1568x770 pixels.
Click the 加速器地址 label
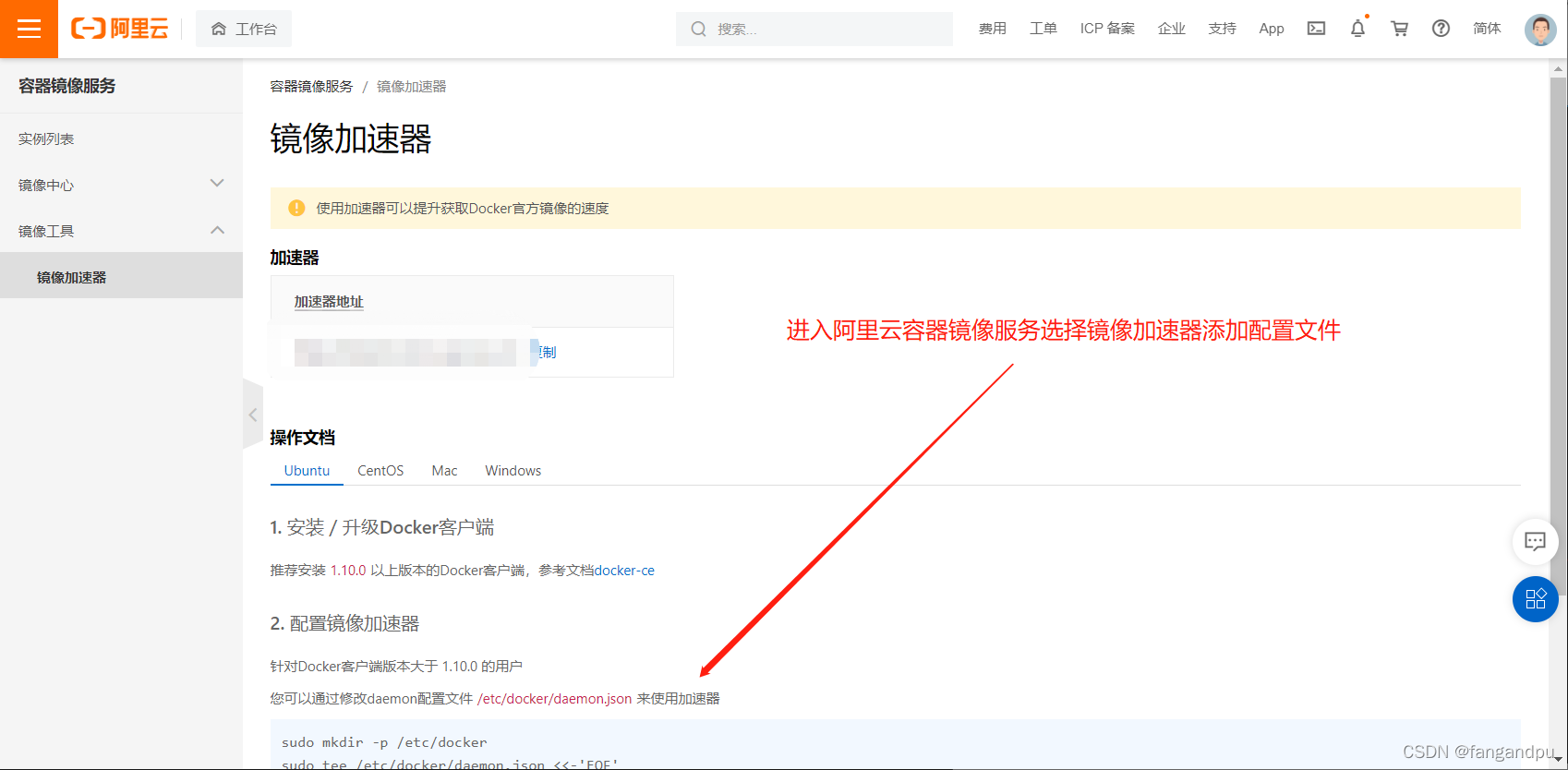click(x=329, y=302)
